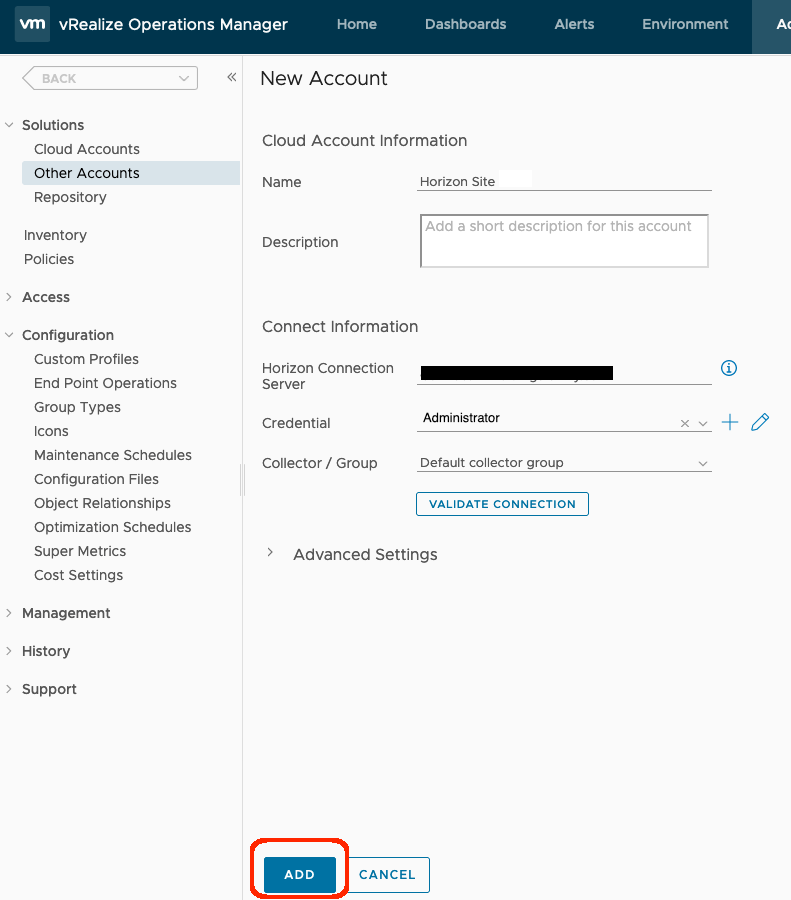Click the vm logo icon
This screenshot has width=791, height=900.
click(32, 24)
